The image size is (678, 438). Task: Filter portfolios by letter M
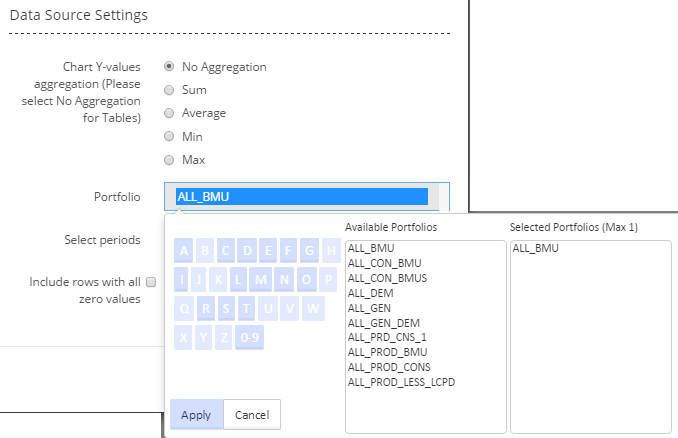pyautogui.click(x=261, y=279)
